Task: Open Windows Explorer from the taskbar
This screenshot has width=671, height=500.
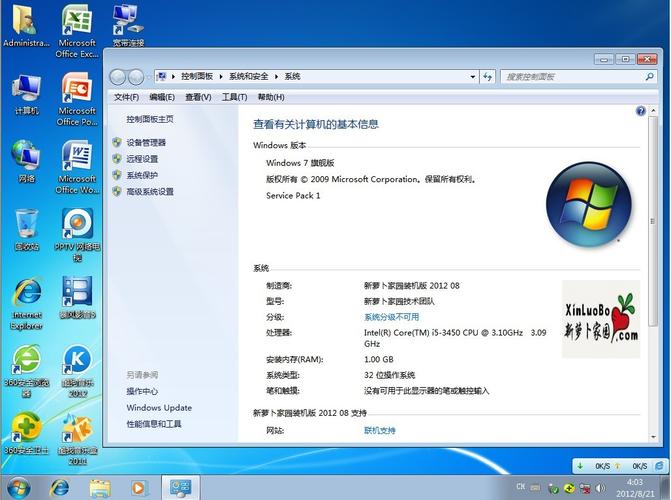Action: [99, 488]
